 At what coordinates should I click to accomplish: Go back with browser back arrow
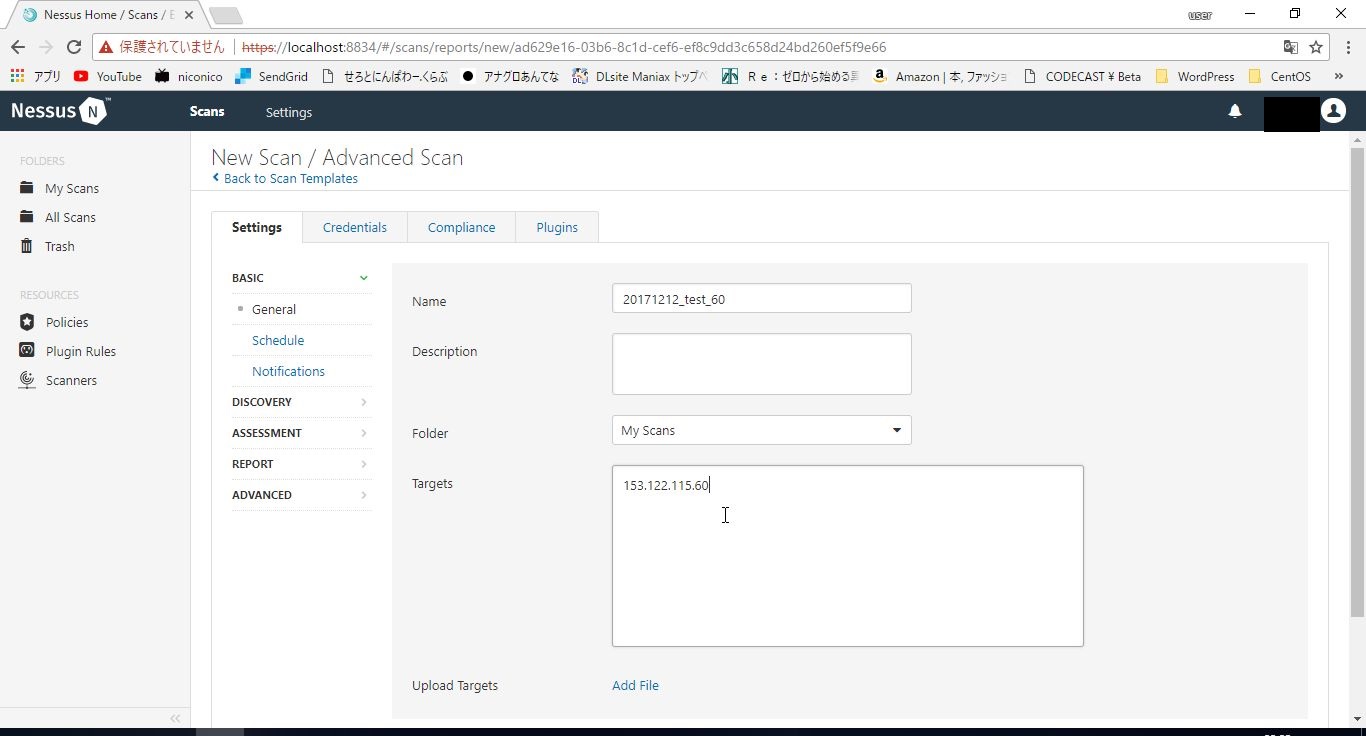[18, 47]
